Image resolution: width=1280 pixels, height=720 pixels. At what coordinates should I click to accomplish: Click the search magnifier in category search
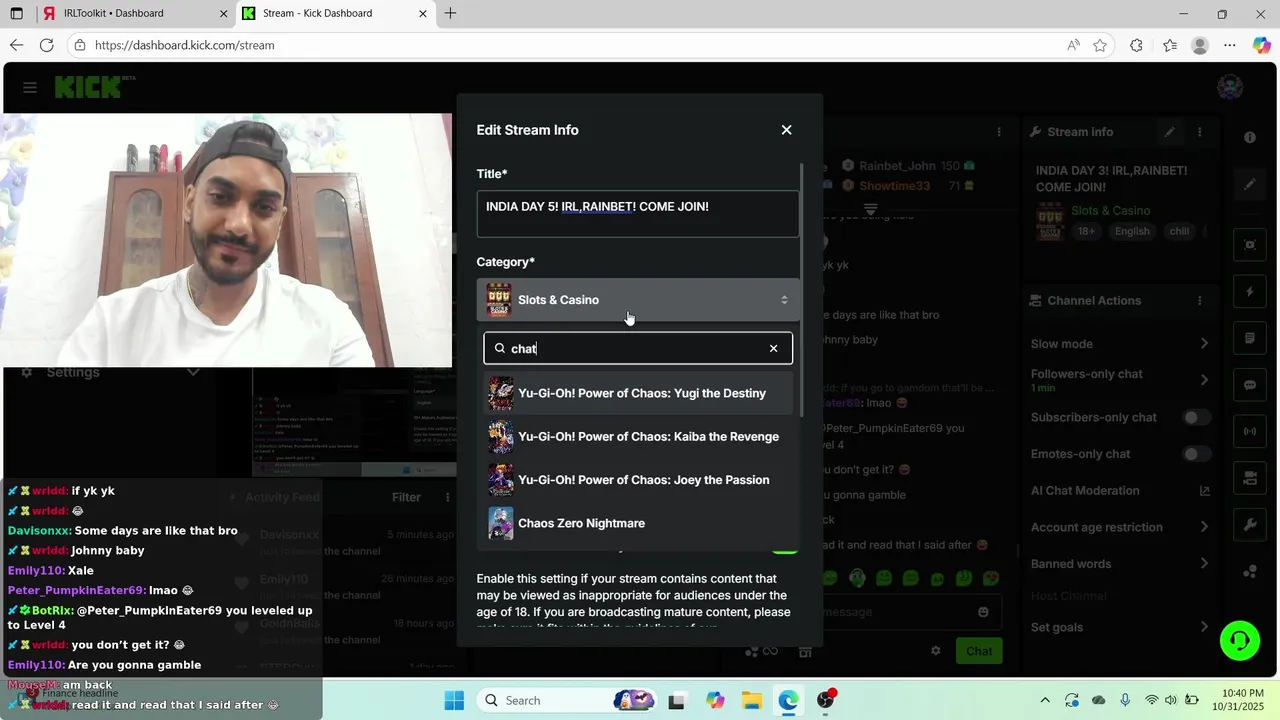(x=500, y=348)
